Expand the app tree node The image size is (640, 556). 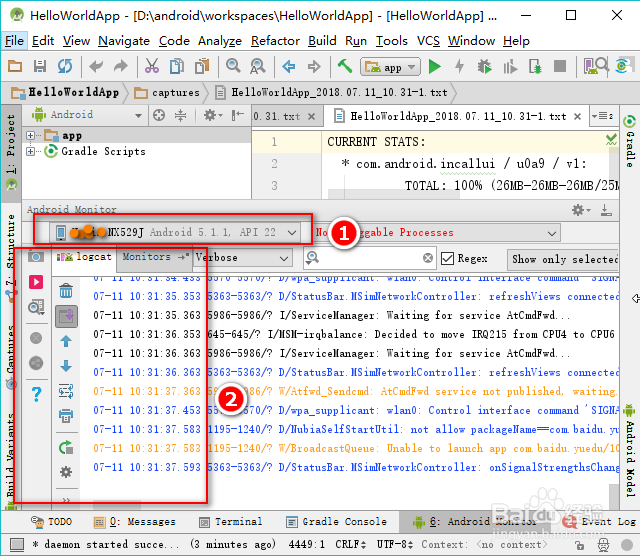pos(30,135)
